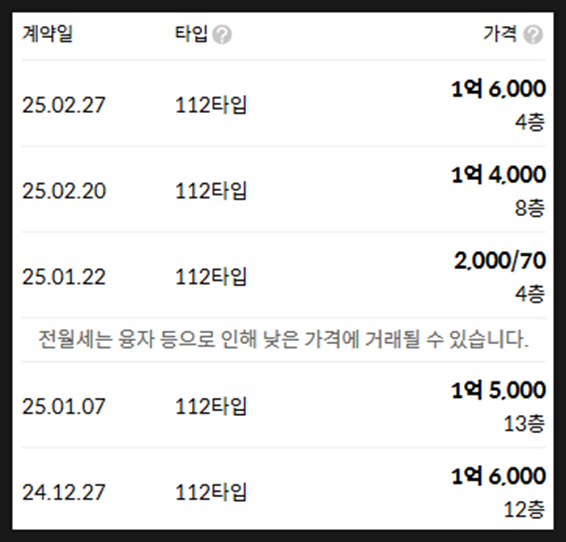The width and height of the screenshot is (566, 542).
Task: Click the 1억 4,000 price on 8층
Action: 498,175
